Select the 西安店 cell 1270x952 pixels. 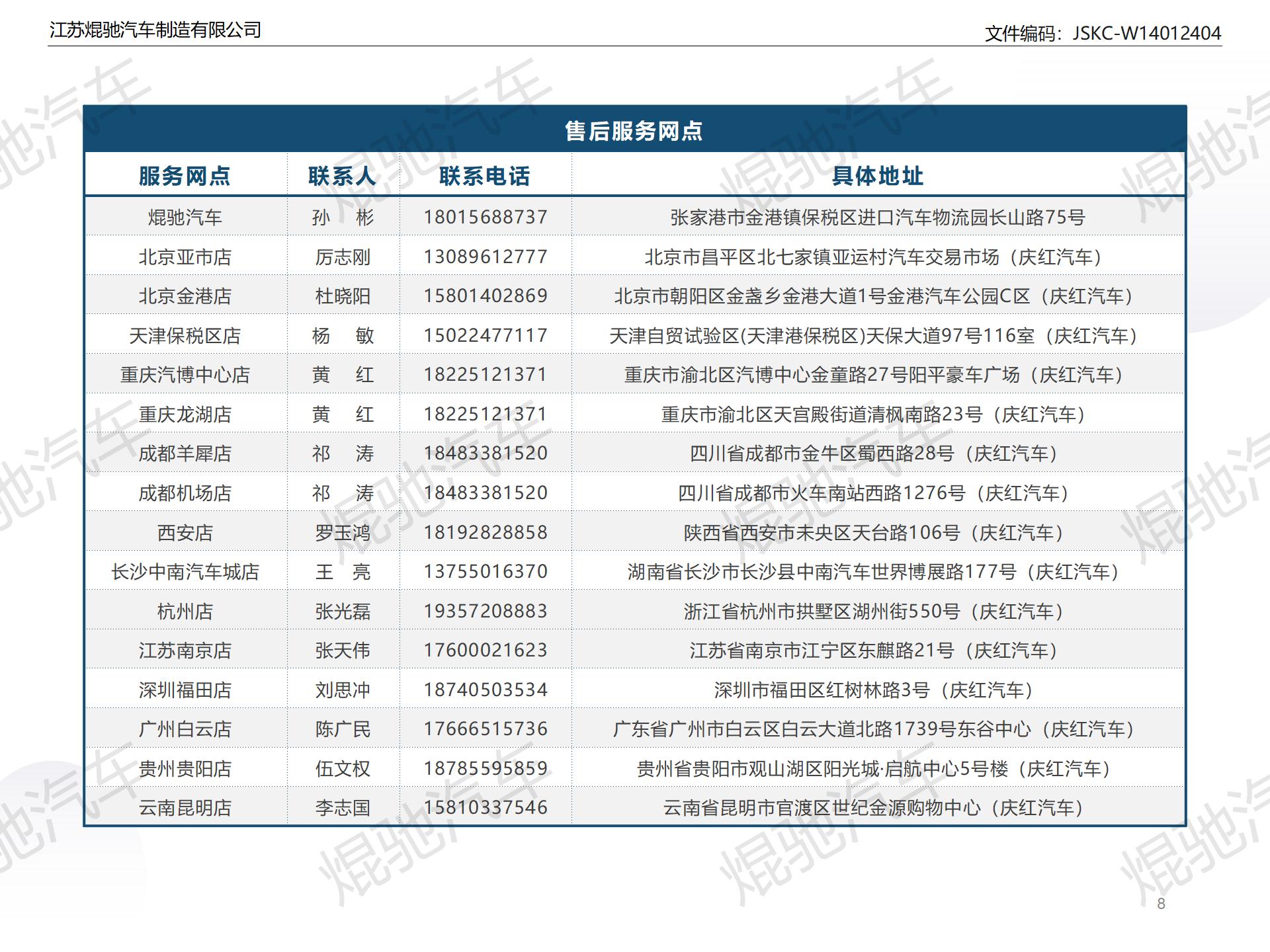tap(185, 532)
